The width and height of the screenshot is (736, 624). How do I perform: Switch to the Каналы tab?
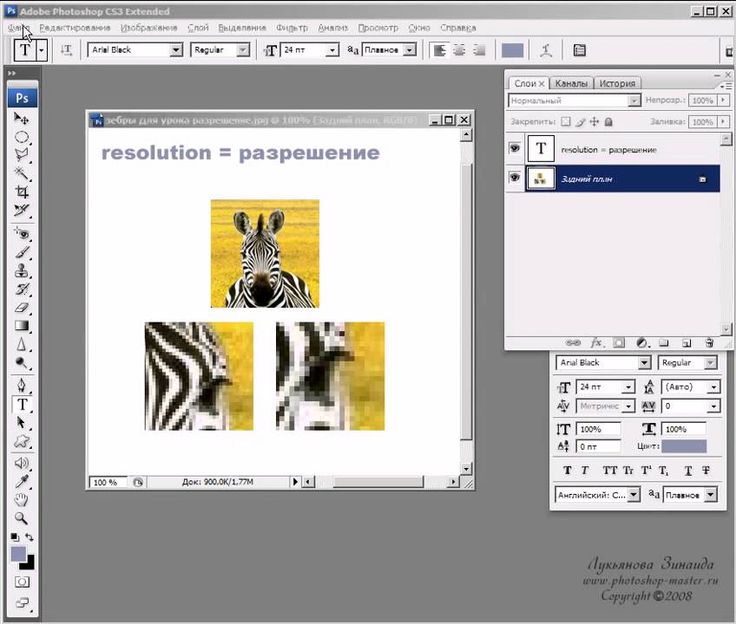coord(571,84)
